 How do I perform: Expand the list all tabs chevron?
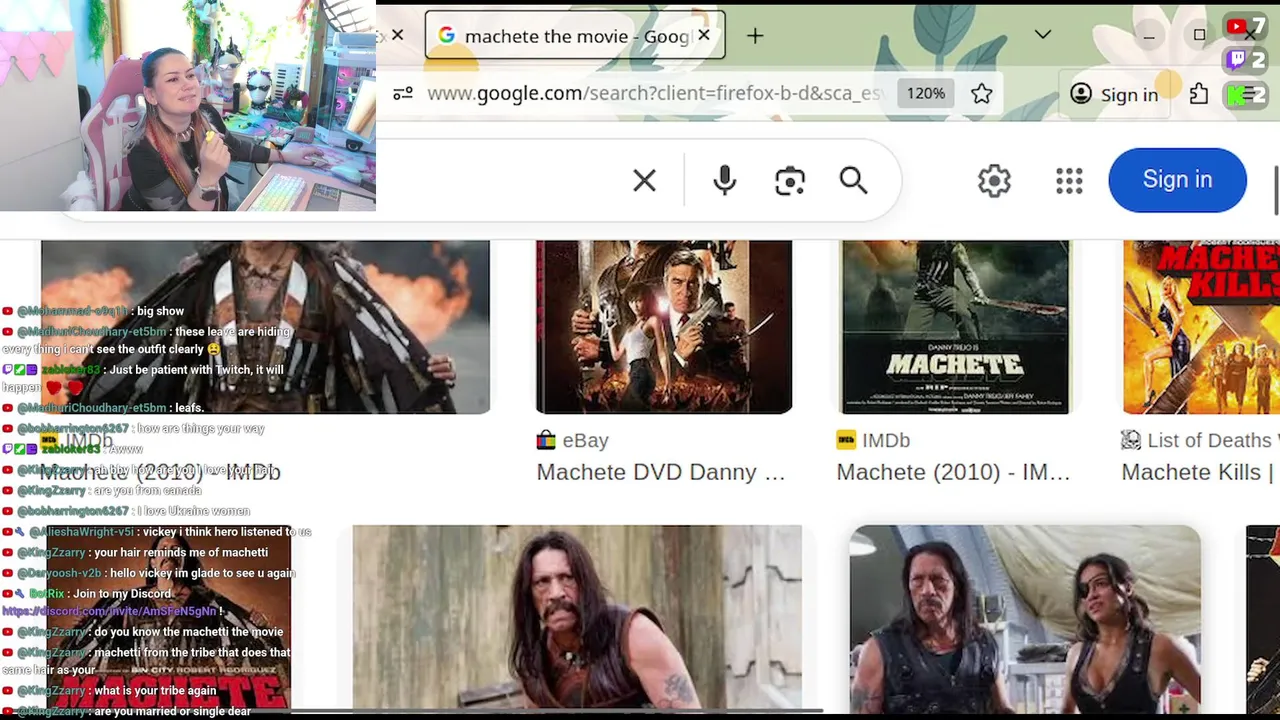[1043, 35]
